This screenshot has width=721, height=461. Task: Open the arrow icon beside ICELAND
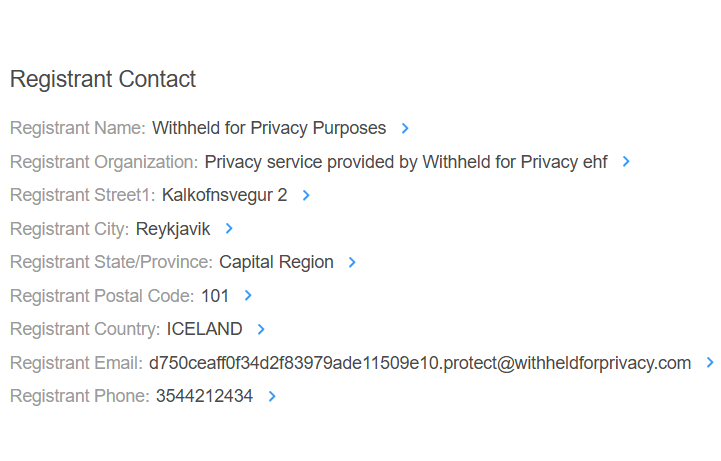click(x=261, y=329)
